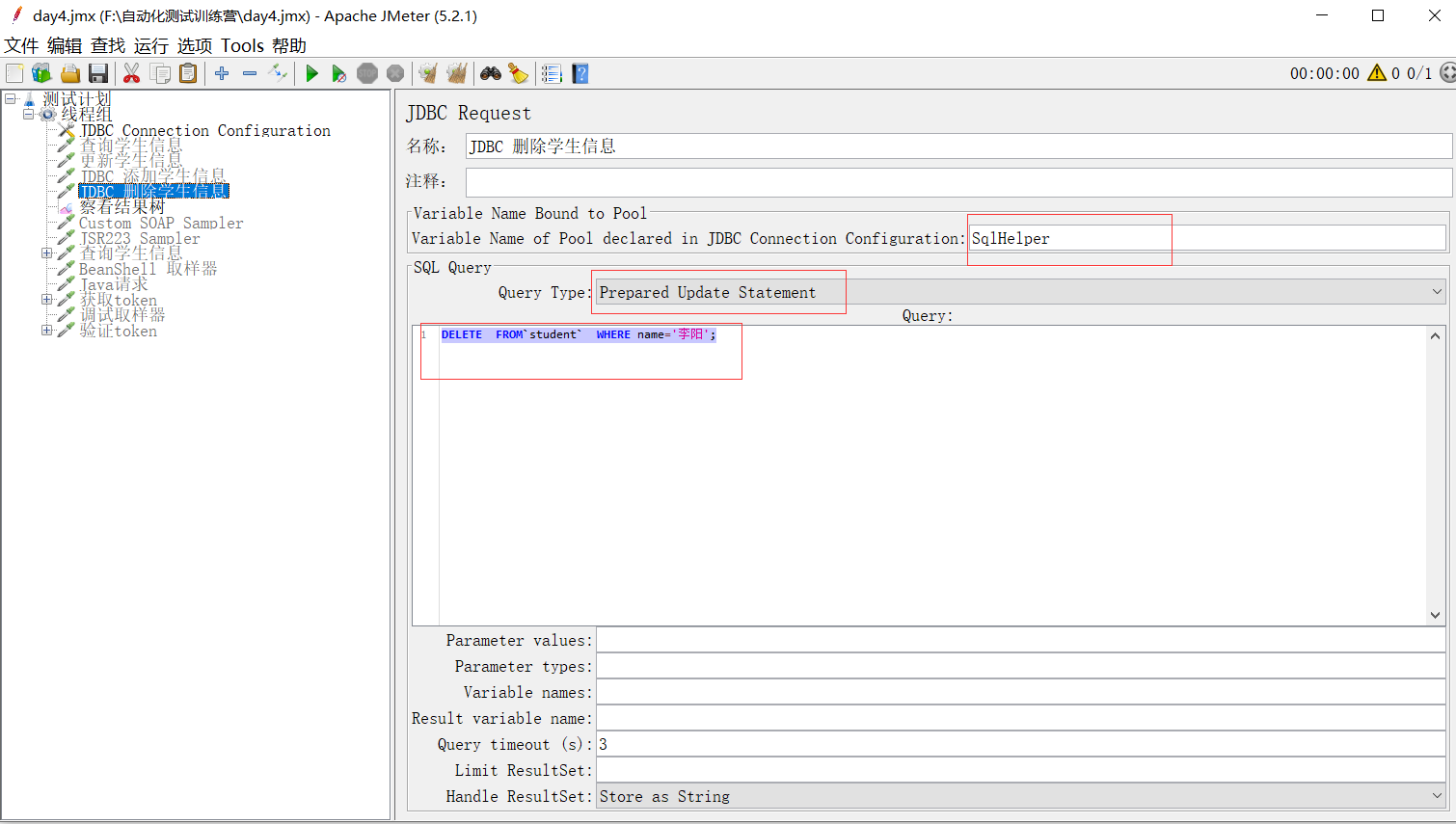The height and width of the screenshot is (824, 1456).
Task: Click the Toggle enable/disable toolbar icon
Action: pos(278,73)
